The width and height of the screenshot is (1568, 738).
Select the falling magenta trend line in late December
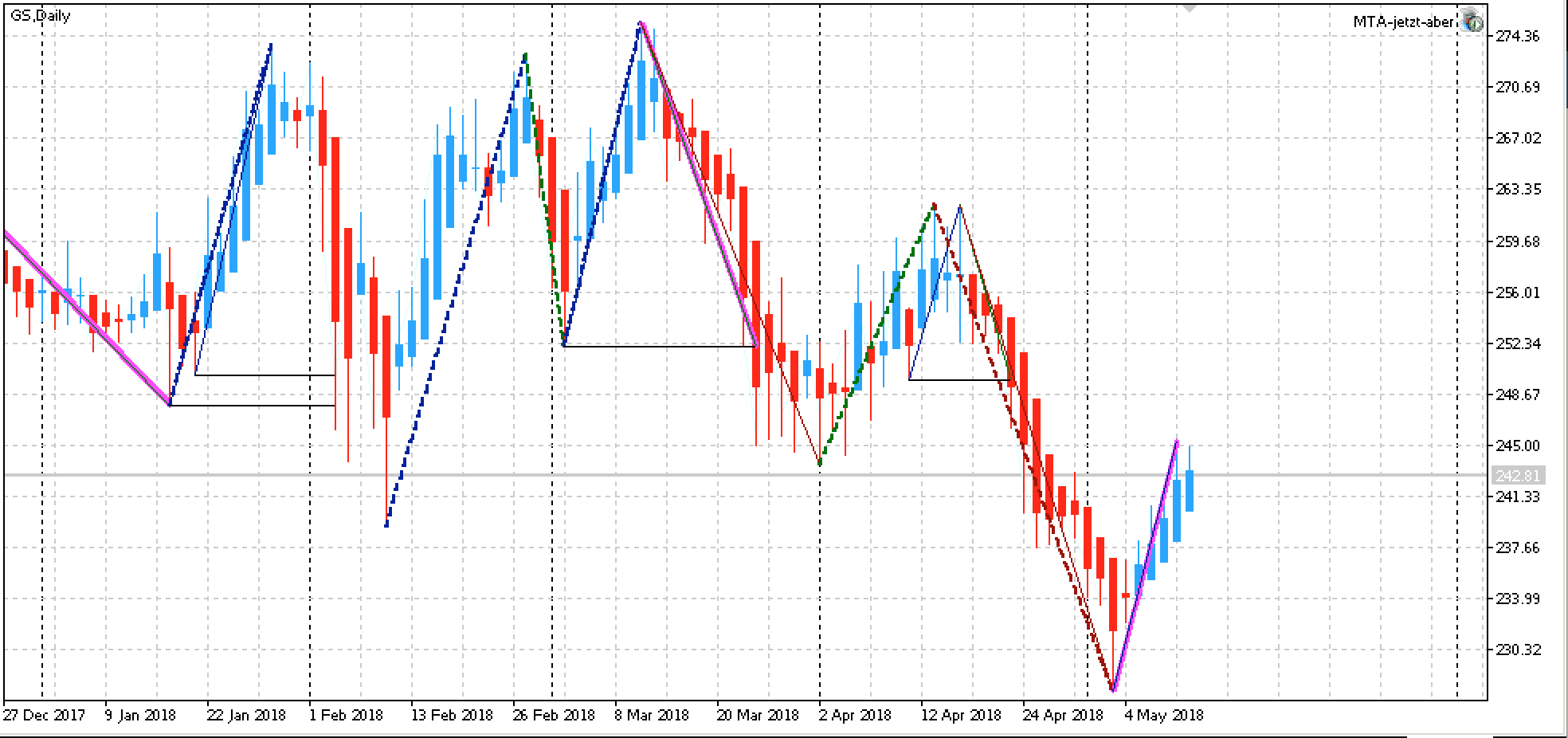[x=86, y=318]
